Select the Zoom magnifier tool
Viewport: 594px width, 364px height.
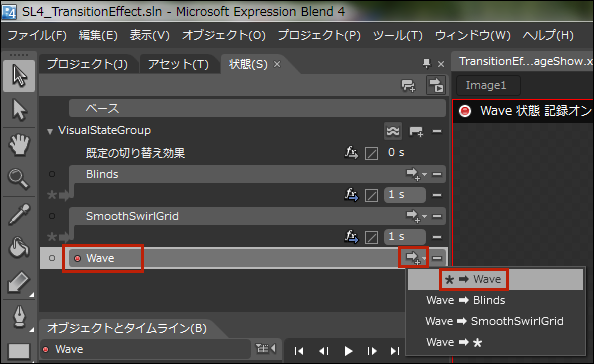[x=19, y=179]
